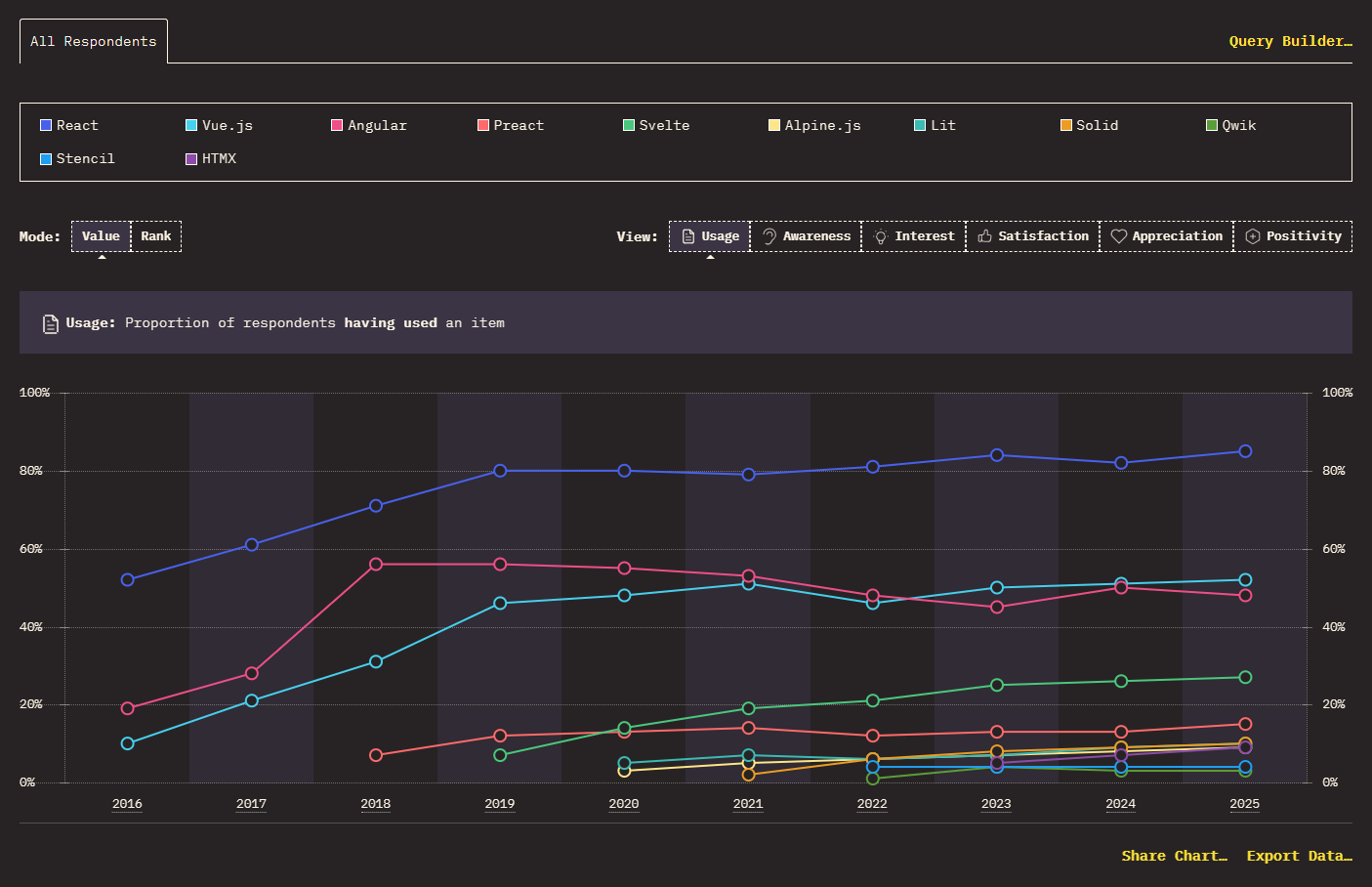Toggle the Angular legend item

[369, 125]
